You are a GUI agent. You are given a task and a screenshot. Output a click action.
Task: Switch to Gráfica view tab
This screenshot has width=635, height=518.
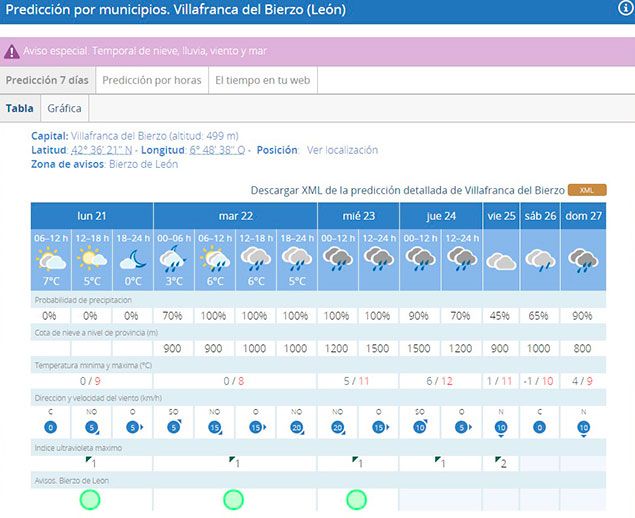(64, 108)
